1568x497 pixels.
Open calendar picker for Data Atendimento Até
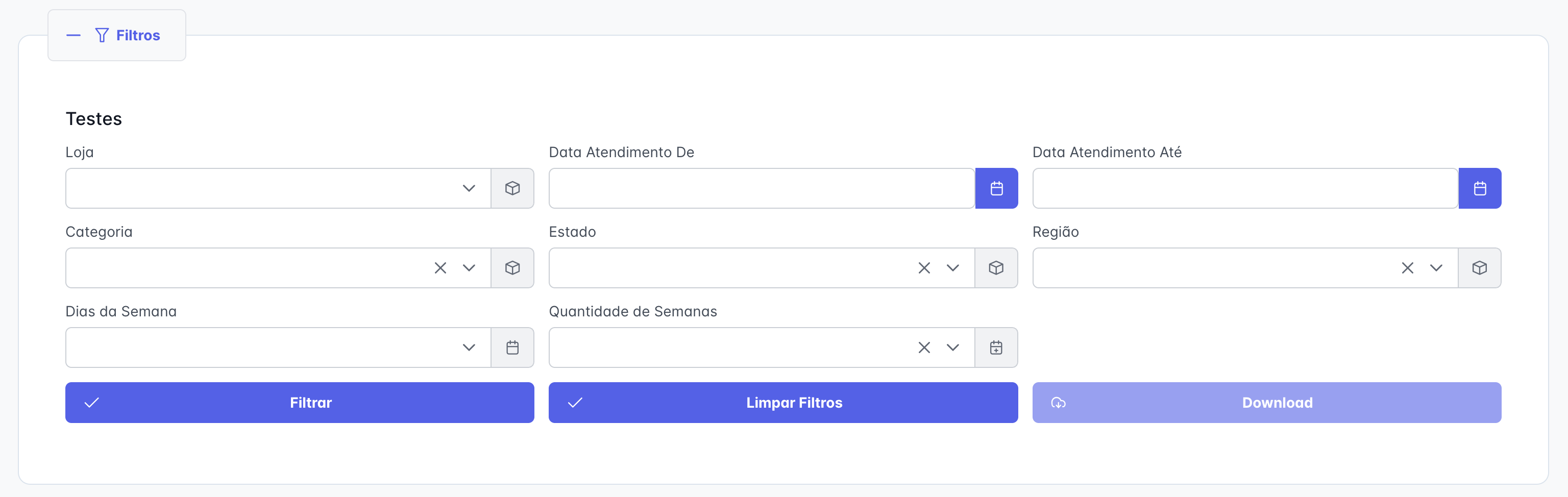(x=1480, y=189)
